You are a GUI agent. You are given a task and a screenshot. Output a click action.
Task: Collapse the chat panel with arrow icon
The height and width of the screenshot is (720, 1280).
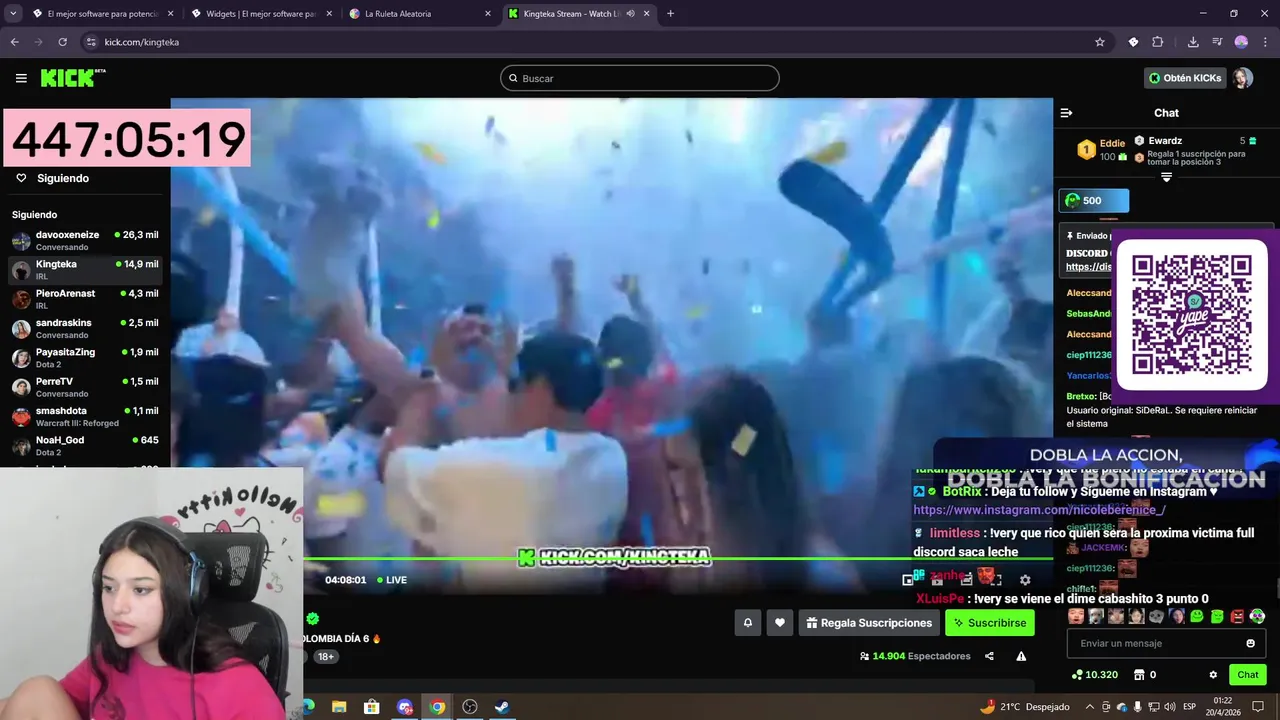pos(1066,113)
